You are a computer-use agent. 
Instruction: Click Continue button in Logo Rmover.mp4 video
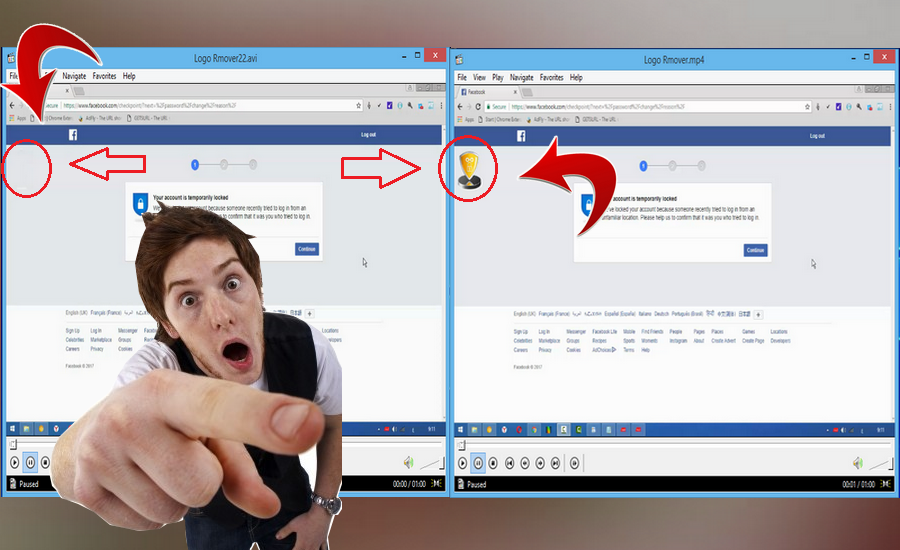(755, 250)
